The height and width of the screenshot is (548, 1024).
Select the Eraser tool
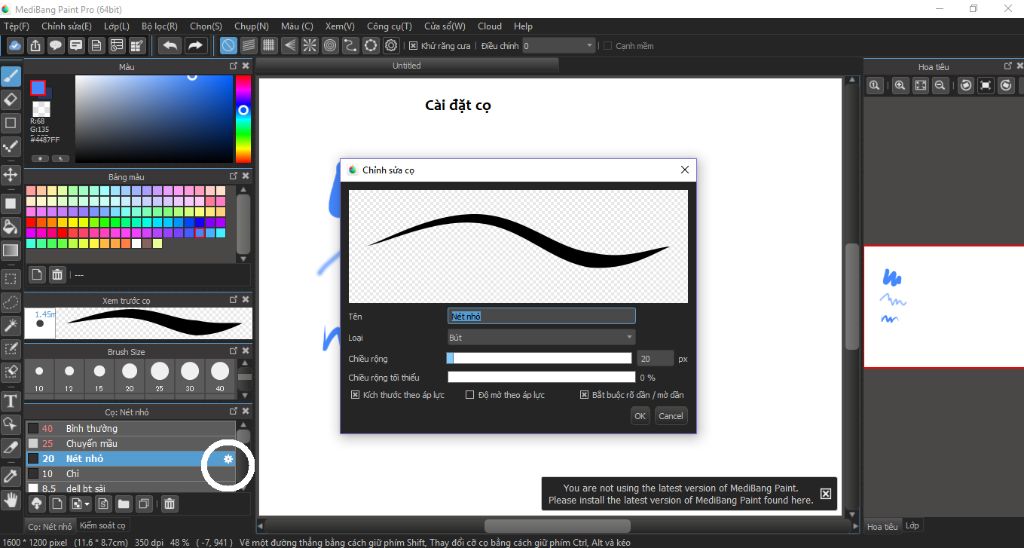tap(10, 99)
